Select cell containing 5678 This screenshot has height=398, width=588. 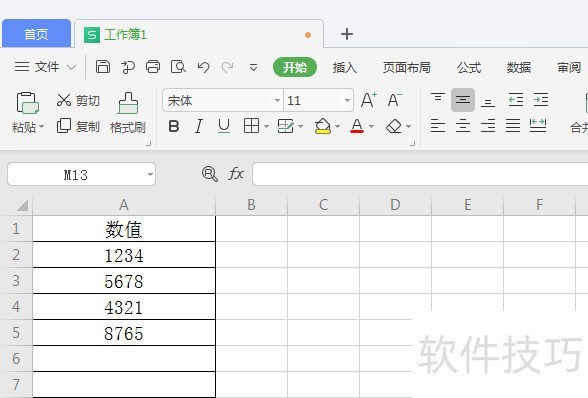pyautogui.click(x=124, y=281)
